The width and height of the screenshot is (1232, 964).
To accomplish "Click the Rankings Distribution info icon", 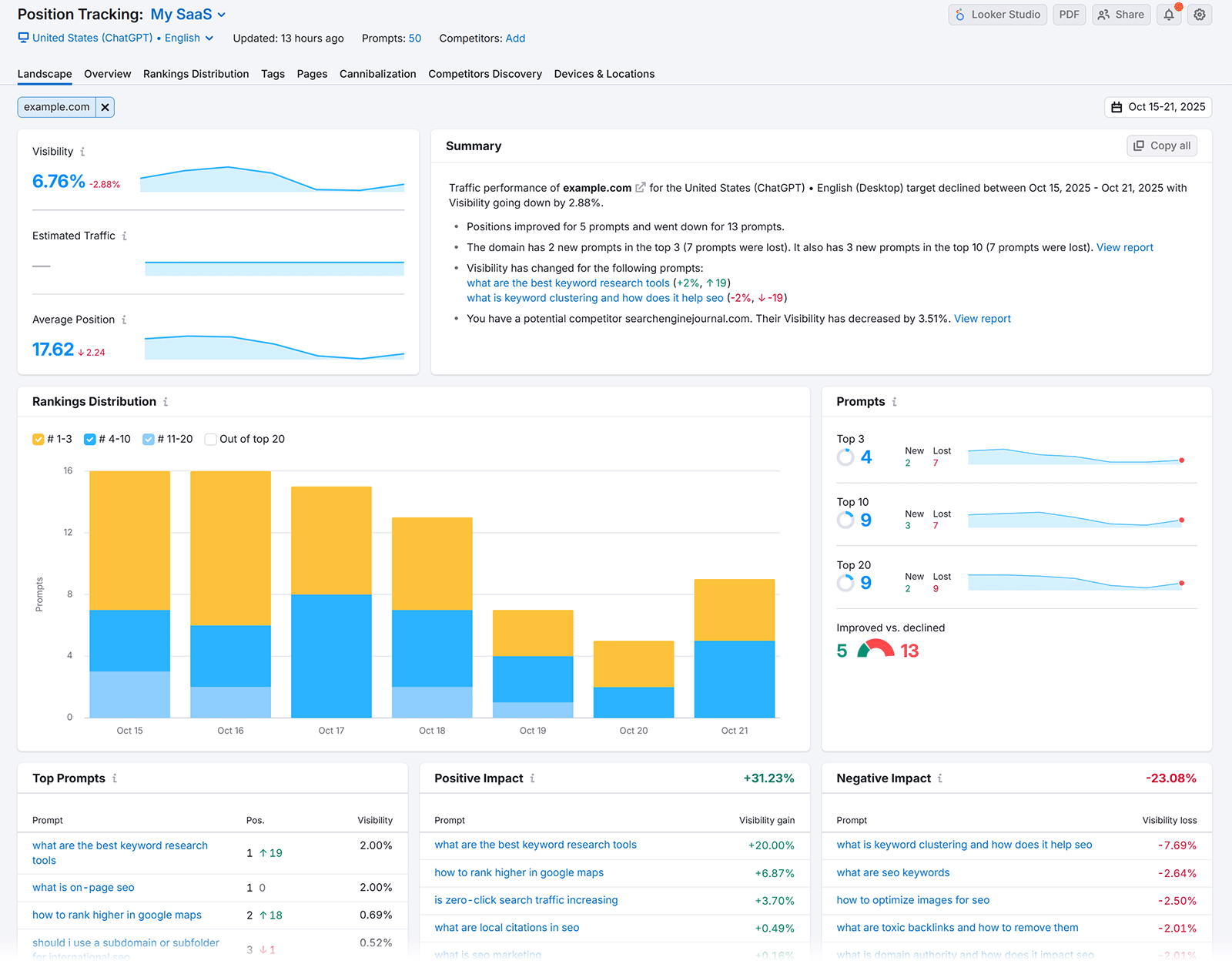I will tap(164, 401).
